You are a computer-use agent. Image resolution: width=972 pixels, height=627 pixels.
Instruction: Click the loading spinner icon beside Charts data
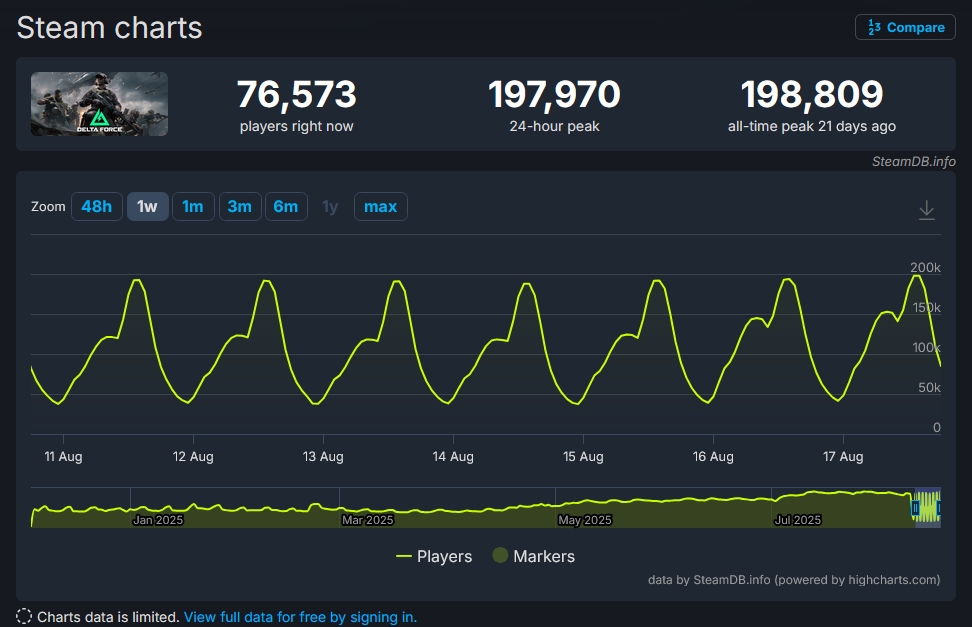(x=24, y=616)
